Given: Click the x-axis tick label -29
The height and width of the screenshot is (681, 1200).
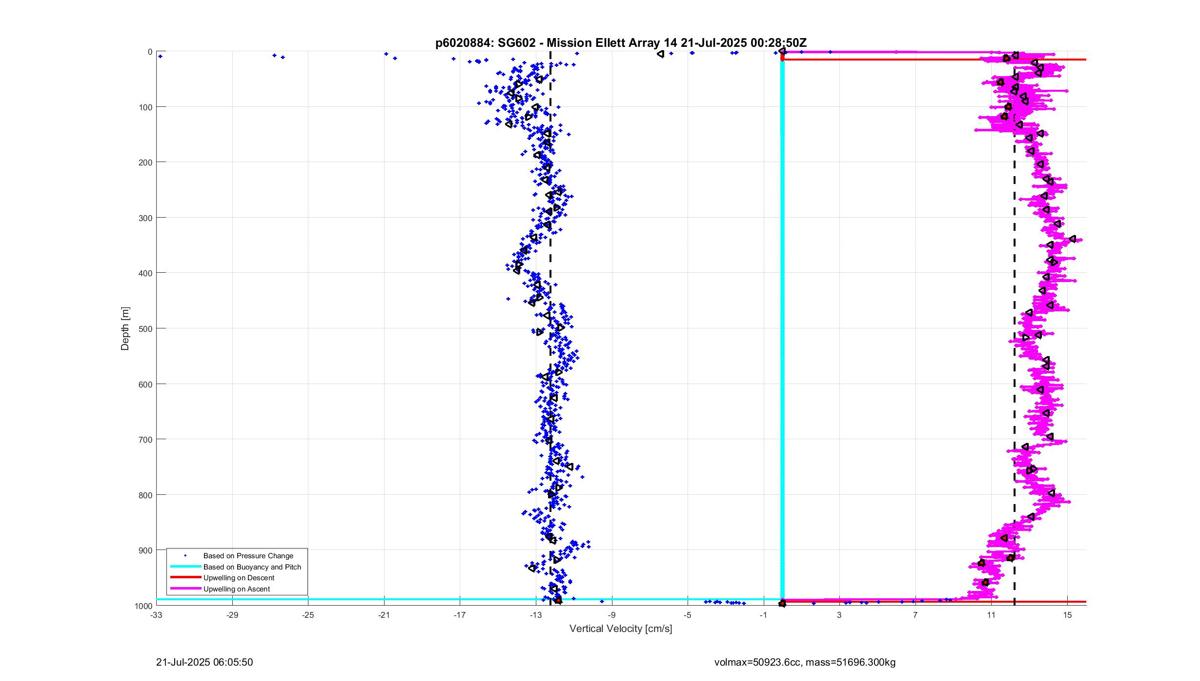Looking at the screenshot, I should click(232, 615).
